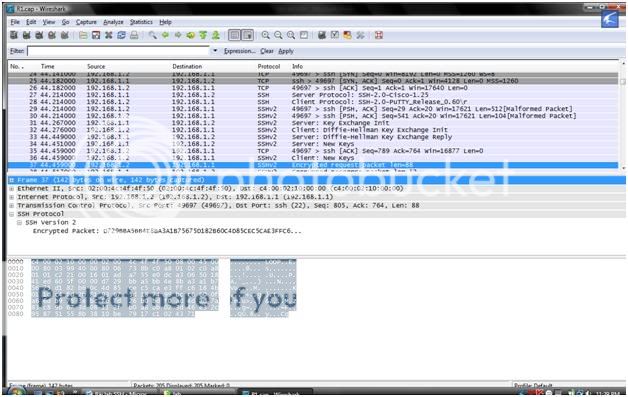The height and width of the screenshot is (397, 628).
Task: Jump to last packet icon
Action: (216, 35)
